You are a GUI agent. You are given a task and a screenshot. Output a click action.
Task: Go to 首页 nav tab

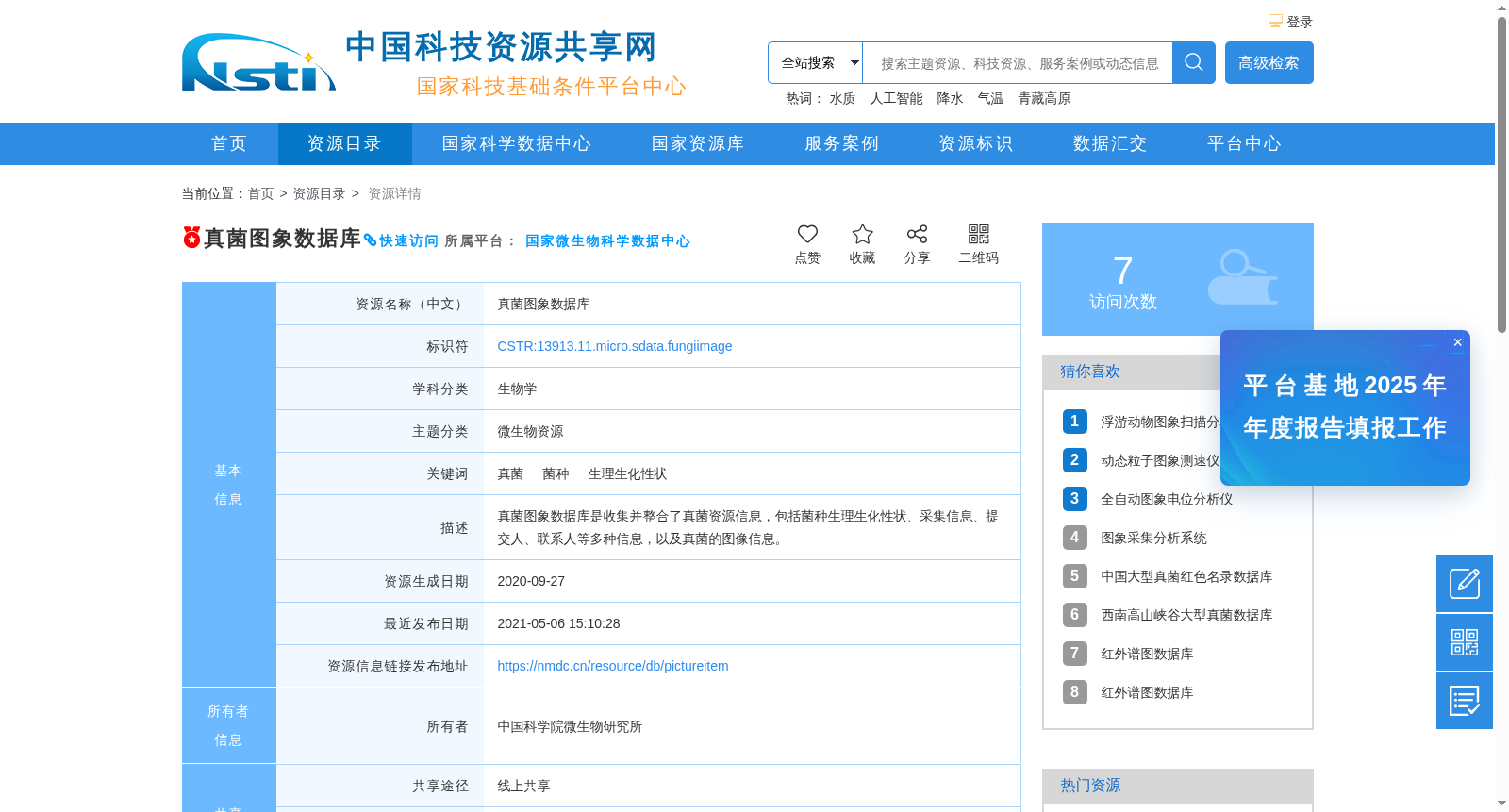[x=229, y=143]
